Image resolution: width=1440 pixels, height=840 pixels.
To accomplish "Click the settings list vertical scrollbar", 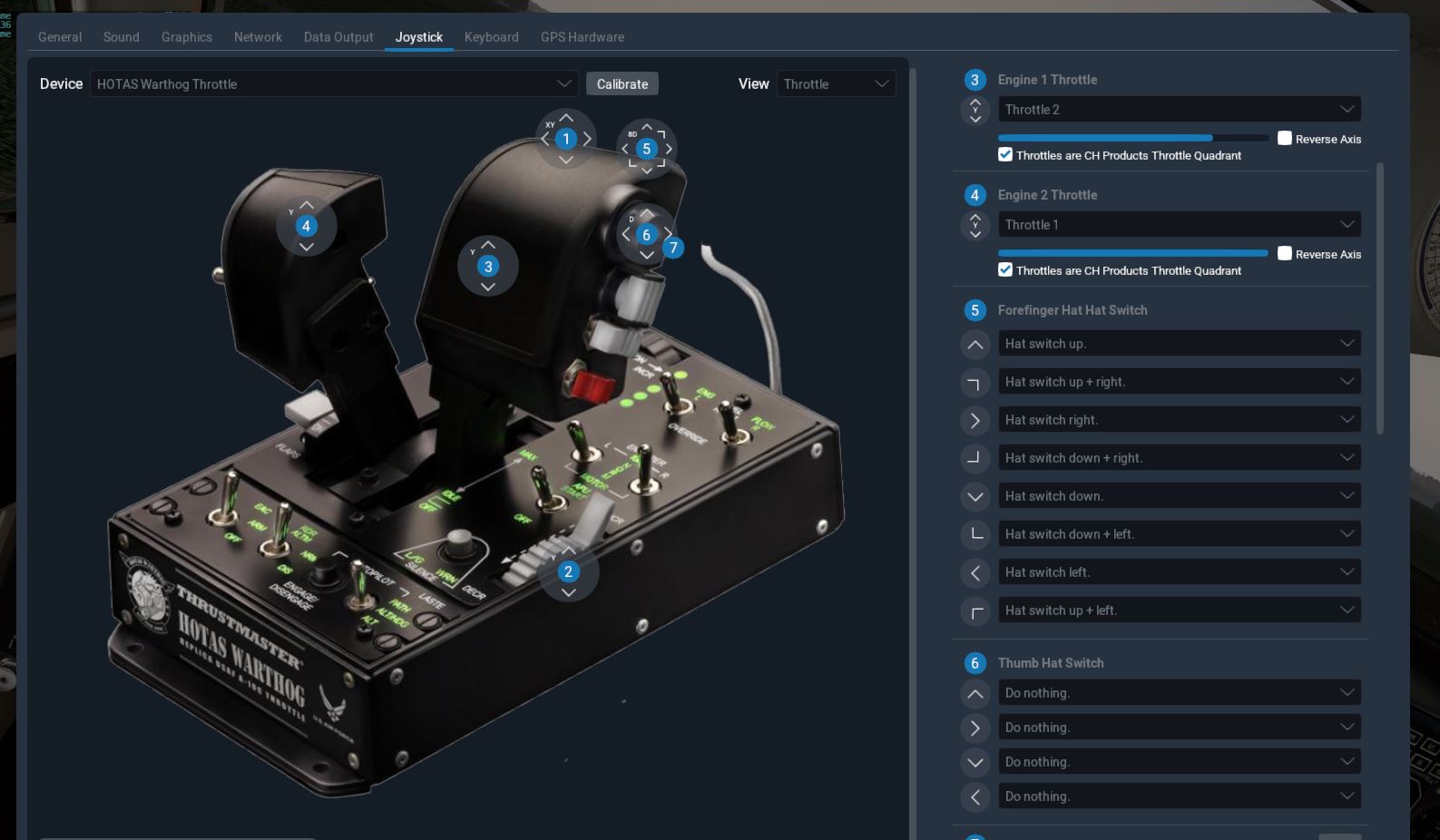I will tap(1380, 298).
